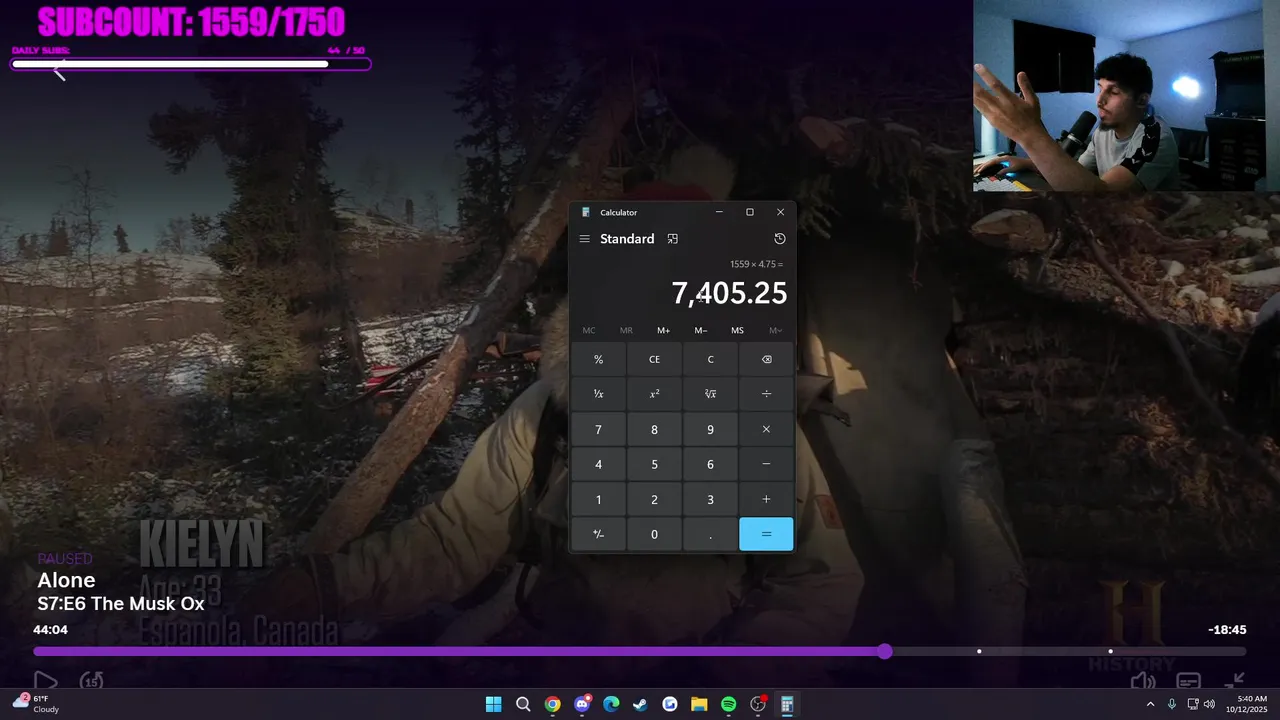This screenshot has height=720, width=1280.
Task: Click the multiply operator key
Action: (766, 429)
